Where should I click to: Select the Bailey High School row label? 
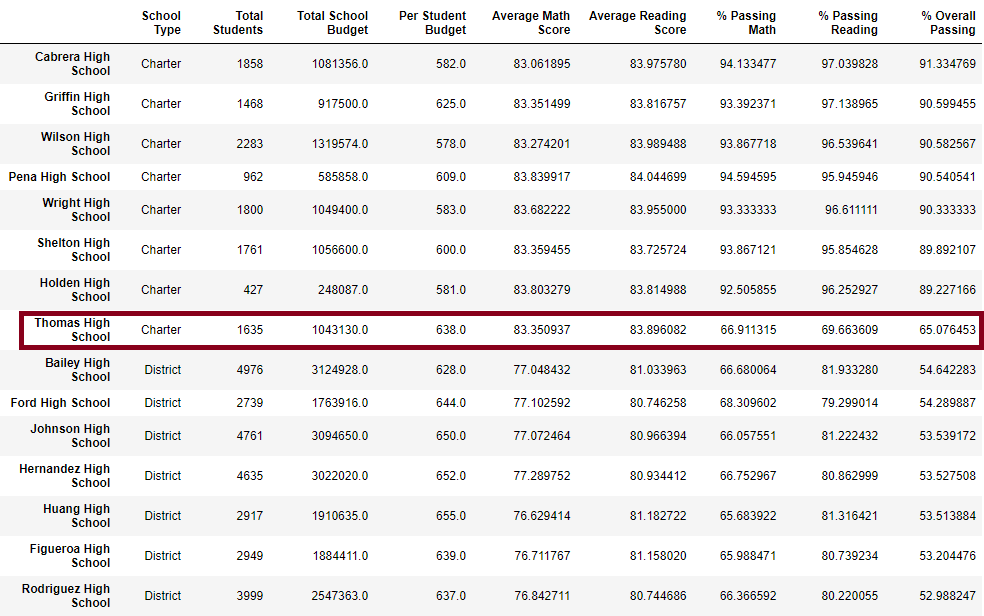coord(77,369)
